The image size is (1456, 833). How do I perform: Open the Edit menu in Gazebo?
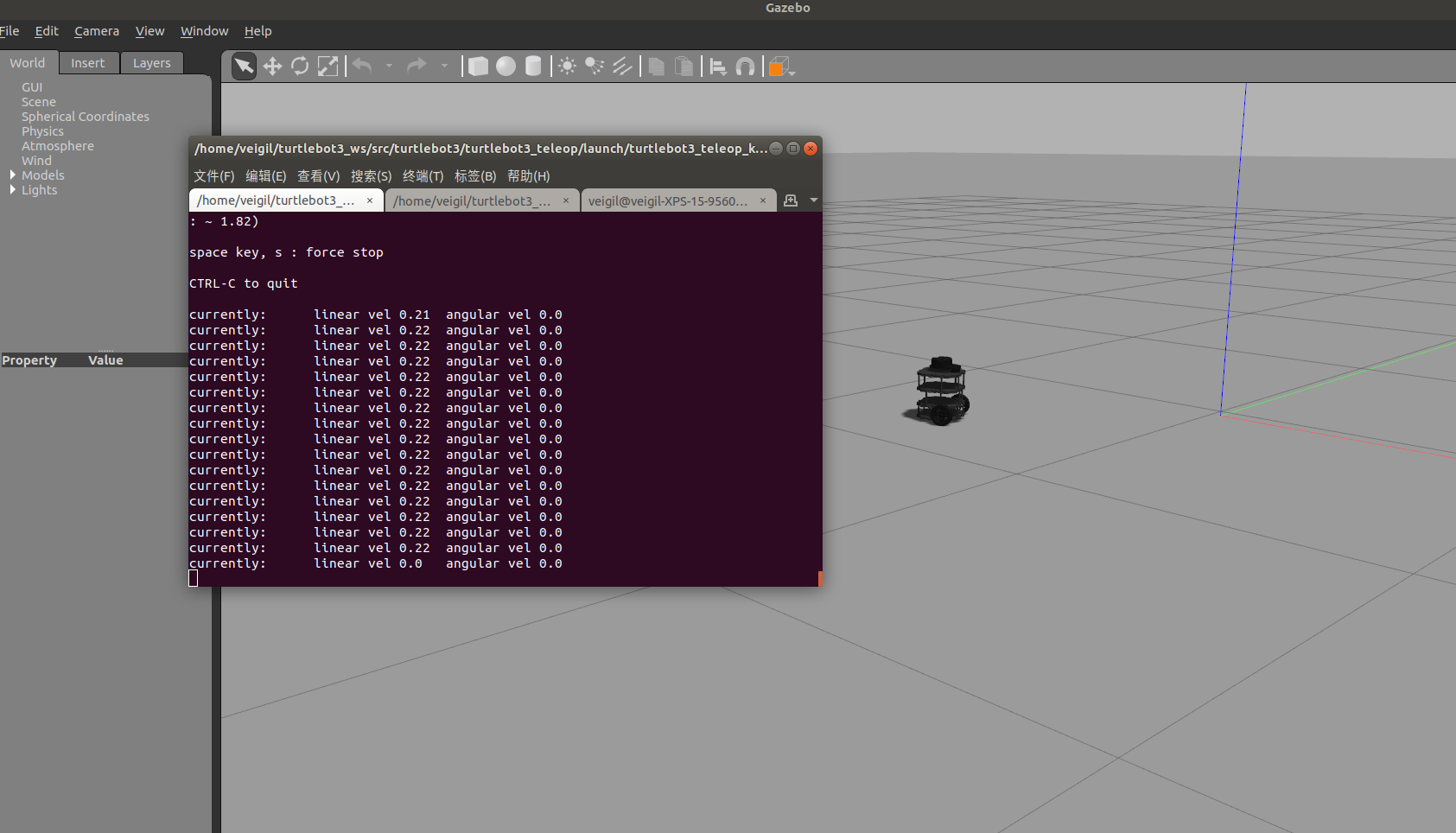tap(47, 31)
